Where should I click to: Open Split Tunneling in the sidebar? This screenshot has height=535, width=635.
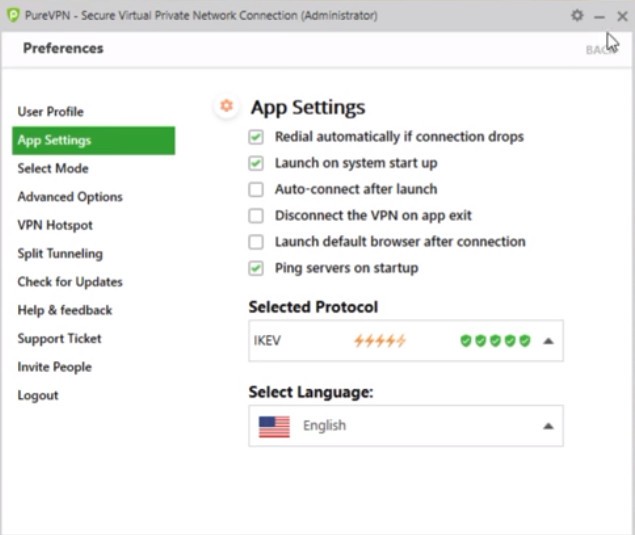click(60, 254)
